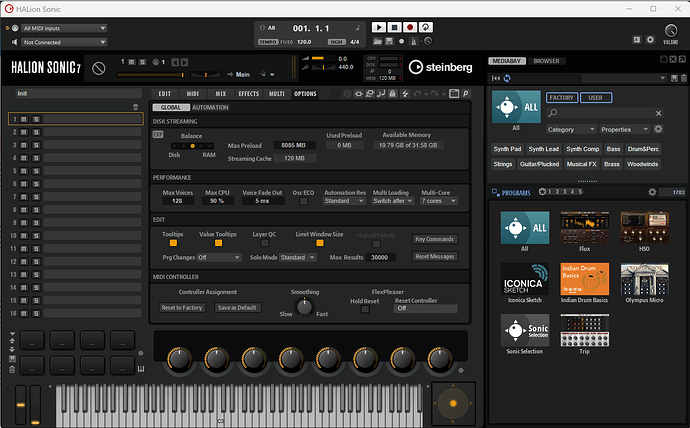Click trash icon above slot rack

[136, 107]
